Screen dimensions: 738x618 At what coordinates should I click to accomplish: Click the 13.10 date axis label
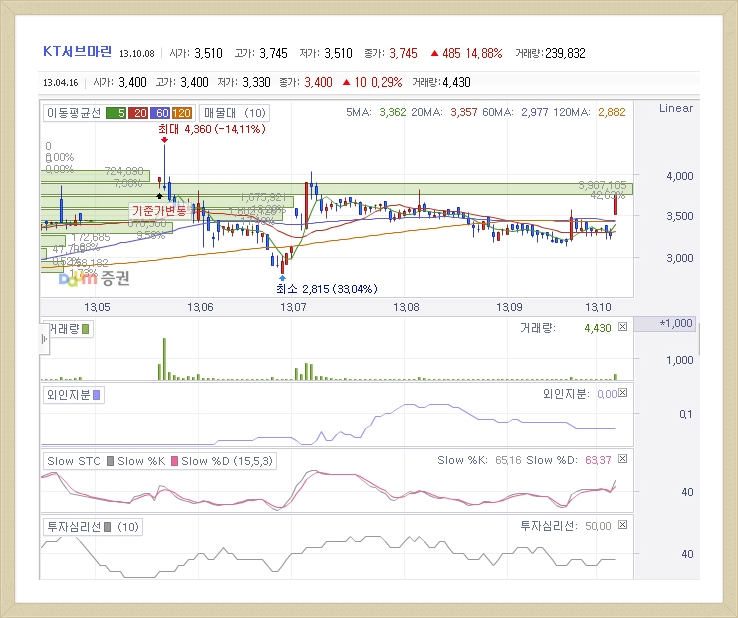tap(598, 307)
